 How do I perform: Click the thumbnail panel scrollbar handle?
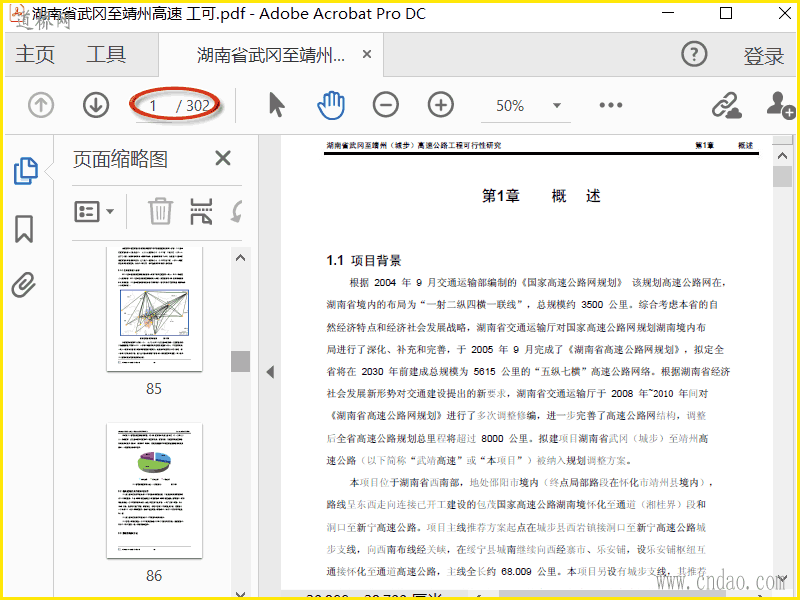coord(240,361)
